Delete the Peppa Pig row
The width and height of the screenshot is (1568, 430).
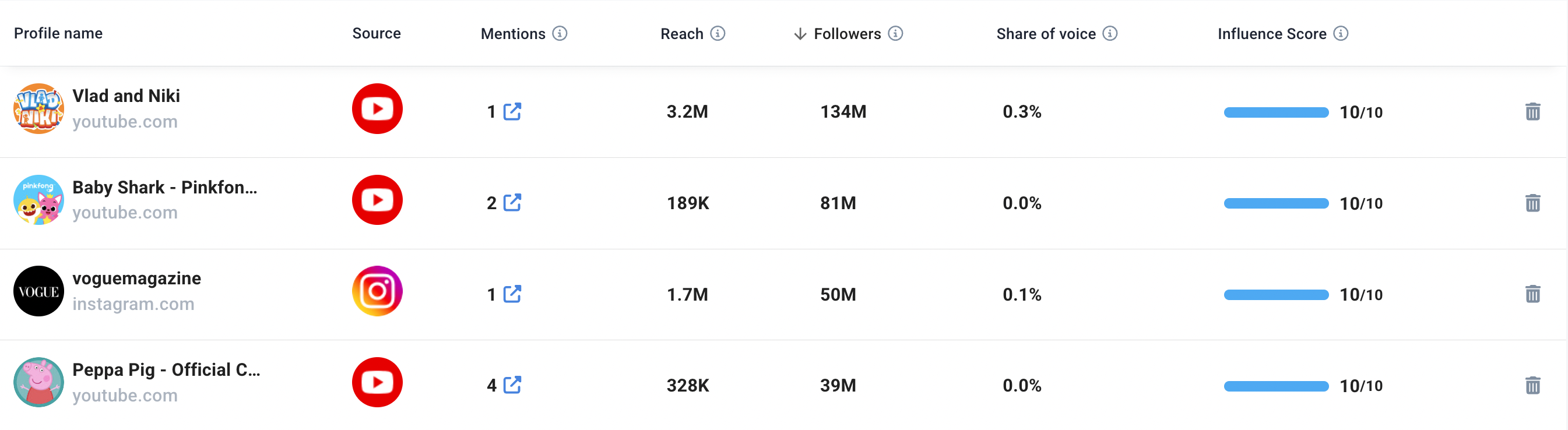point(1532,385)
